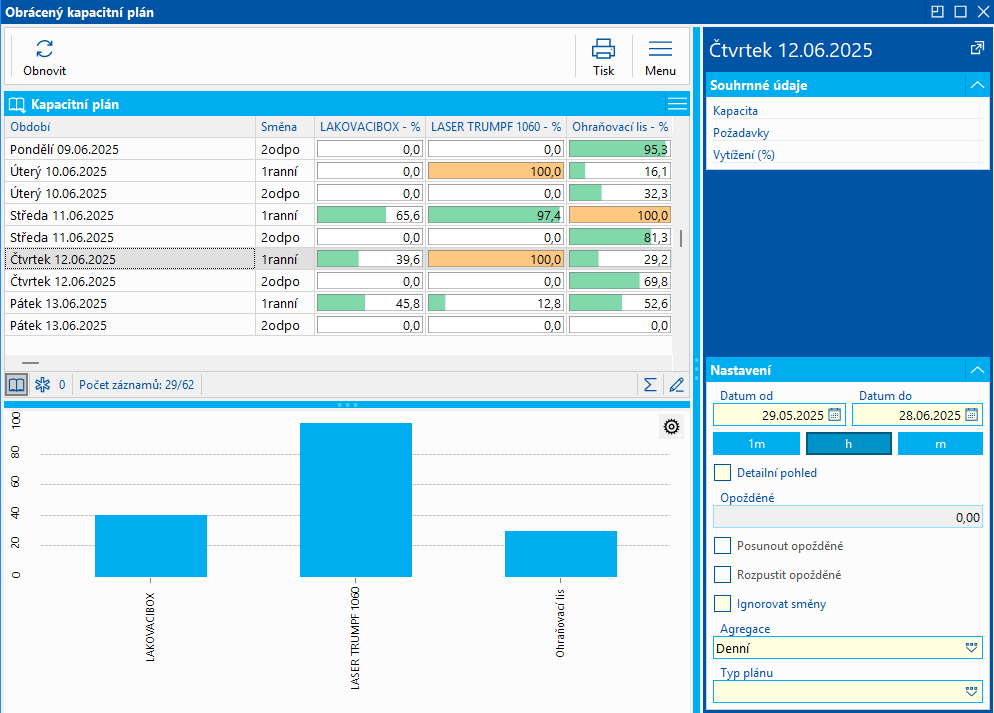Viewport: 994px width, 713px height.
Task: Click the 45,8 LAKOVACIBOX cell for Pátek
Action: pyautogui.click(x=370, y=304)
